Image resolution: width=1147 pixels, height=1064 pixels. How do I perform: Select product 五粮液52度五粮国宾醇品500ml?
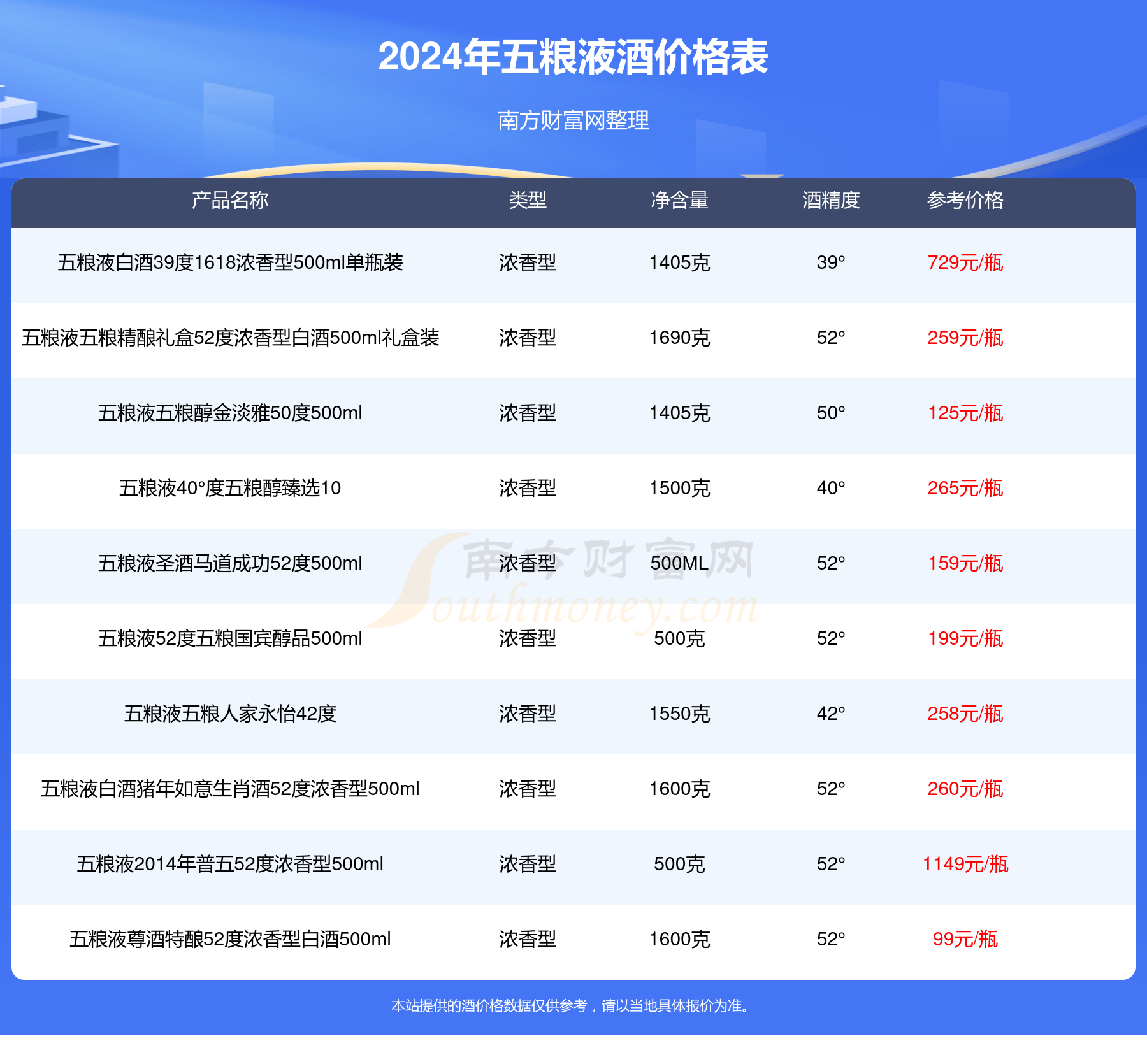[x=230, y=638]
